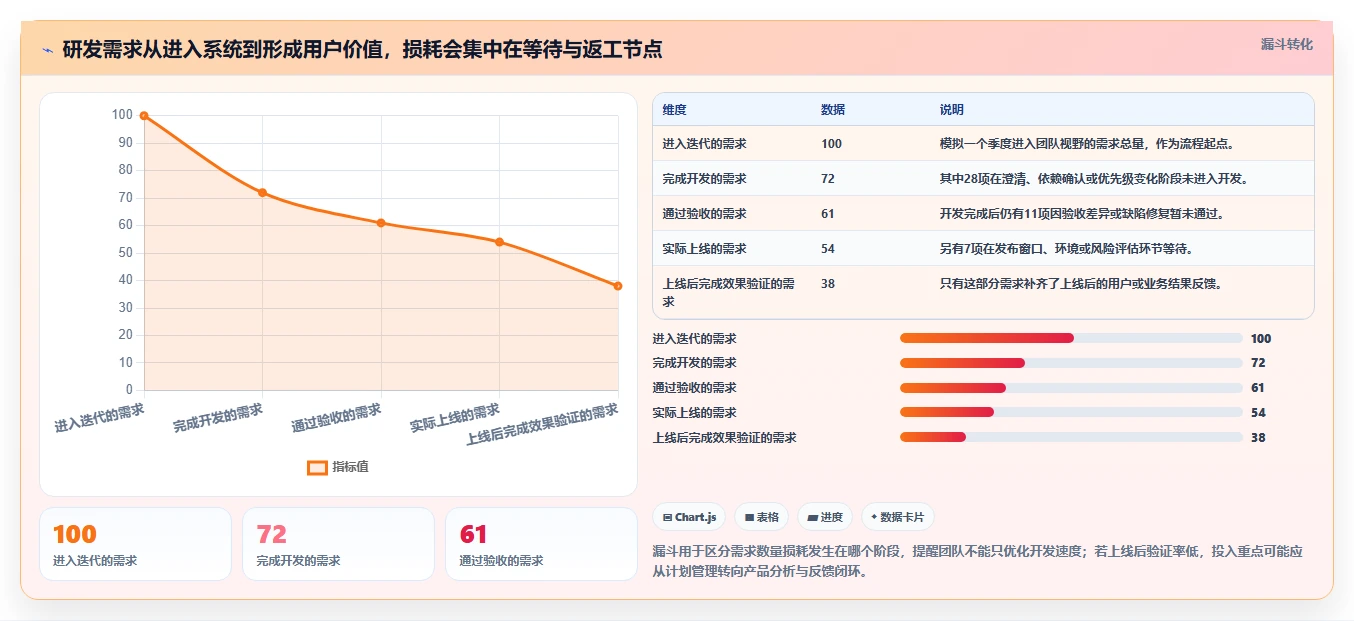The height and width of the screenshot is (621, 1354).
Task: Click the progress bar for 通过验收的需求
Action: [x=1071, y=388]
